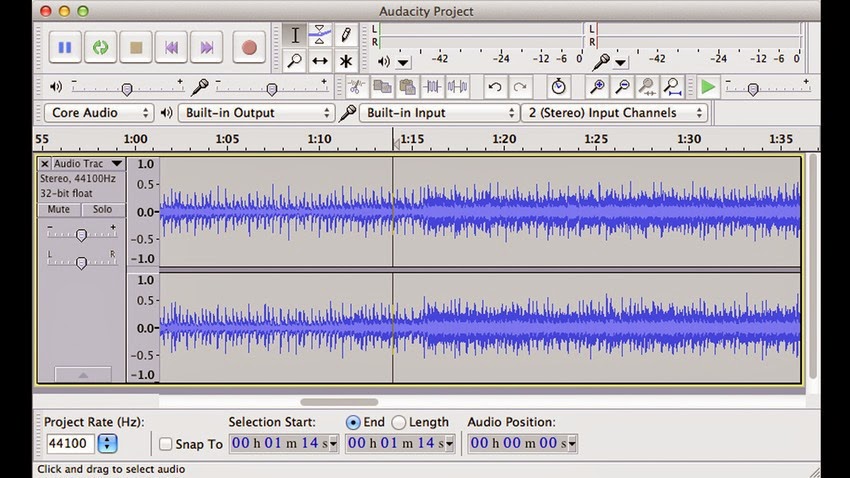Viewport: 850px width, 478px height.
Task: Open Selection Start time format dropdown
Action: click(x=333, y=444)
